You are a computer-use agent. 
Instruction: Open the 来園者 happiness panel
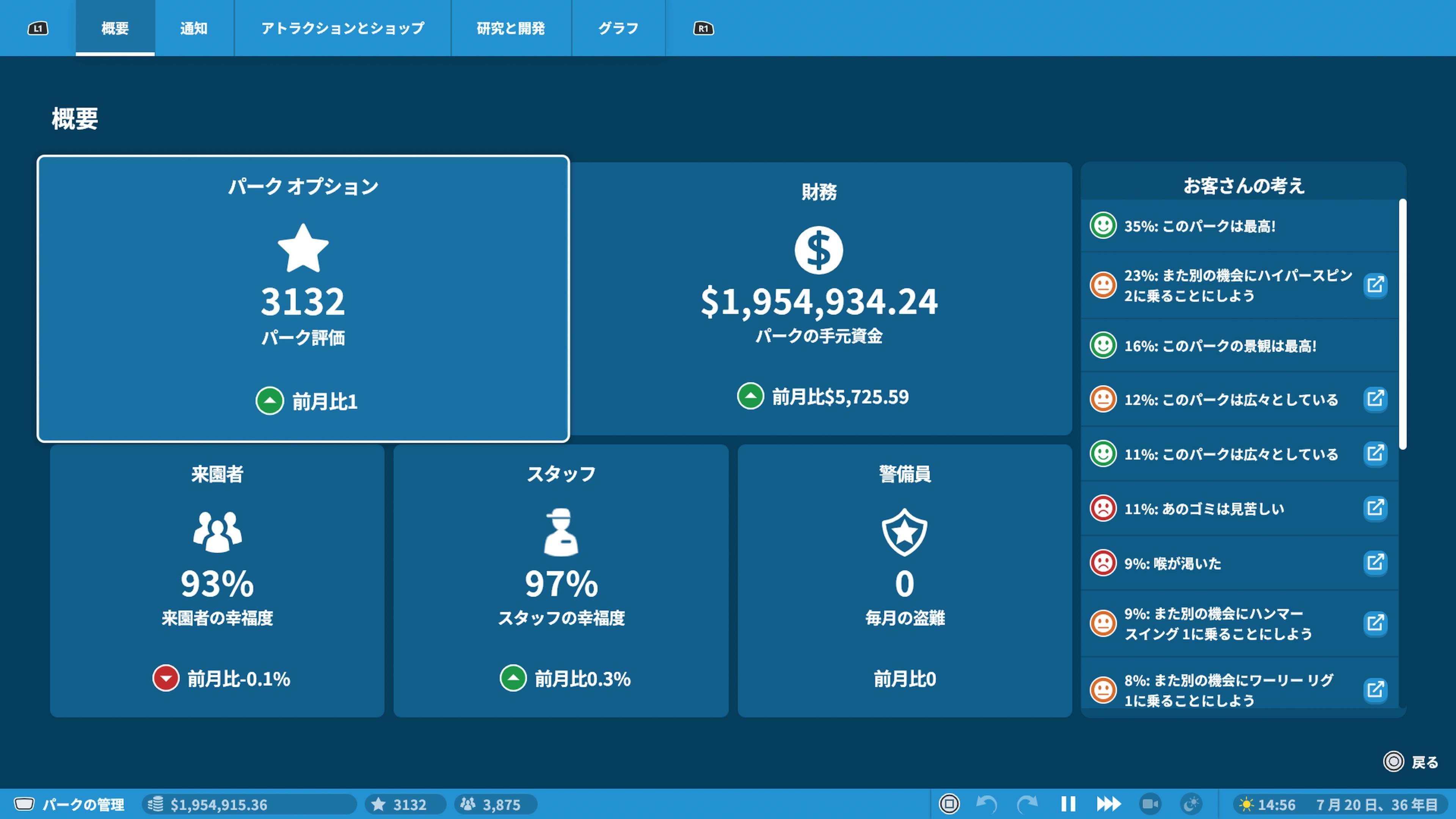tap(217, 581)
